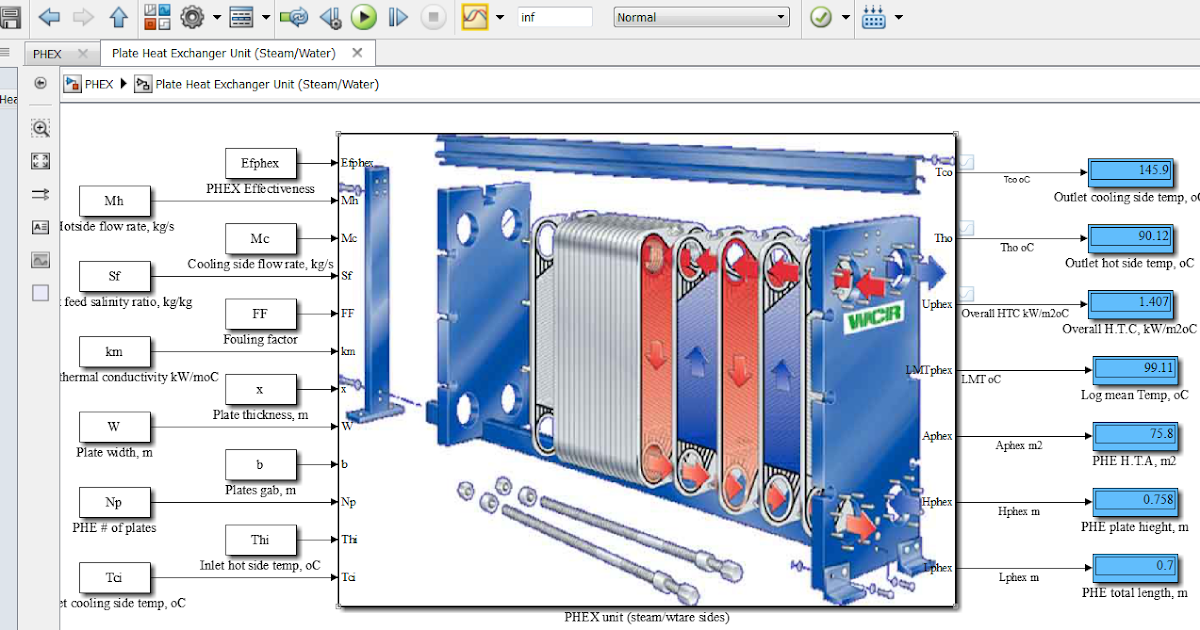Run the simulation
The width and height of the screenshot is (1200, 630).
pos(362,16)
